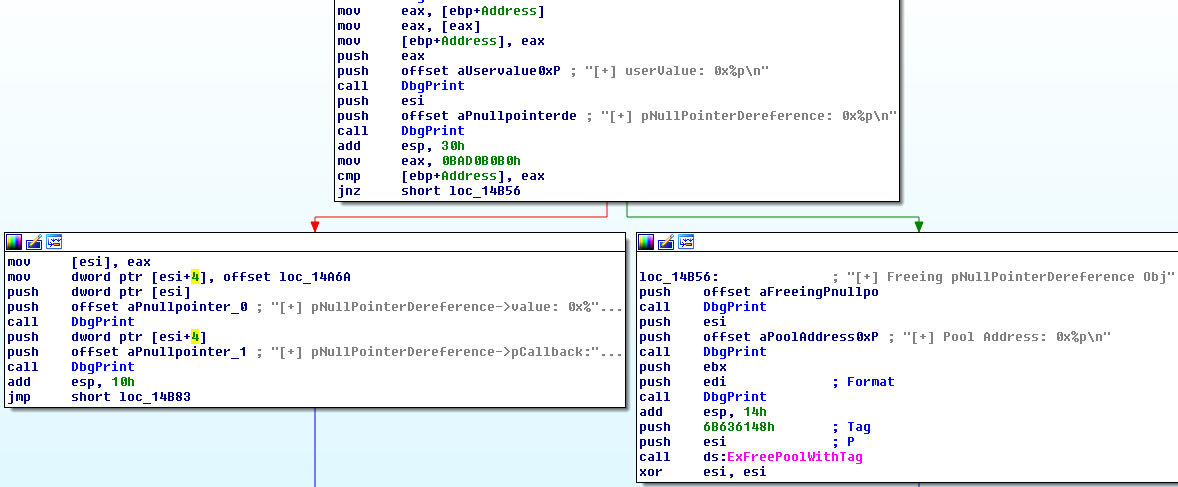
Task: Click the loc_14B56: label in right block
Action: 679,277
